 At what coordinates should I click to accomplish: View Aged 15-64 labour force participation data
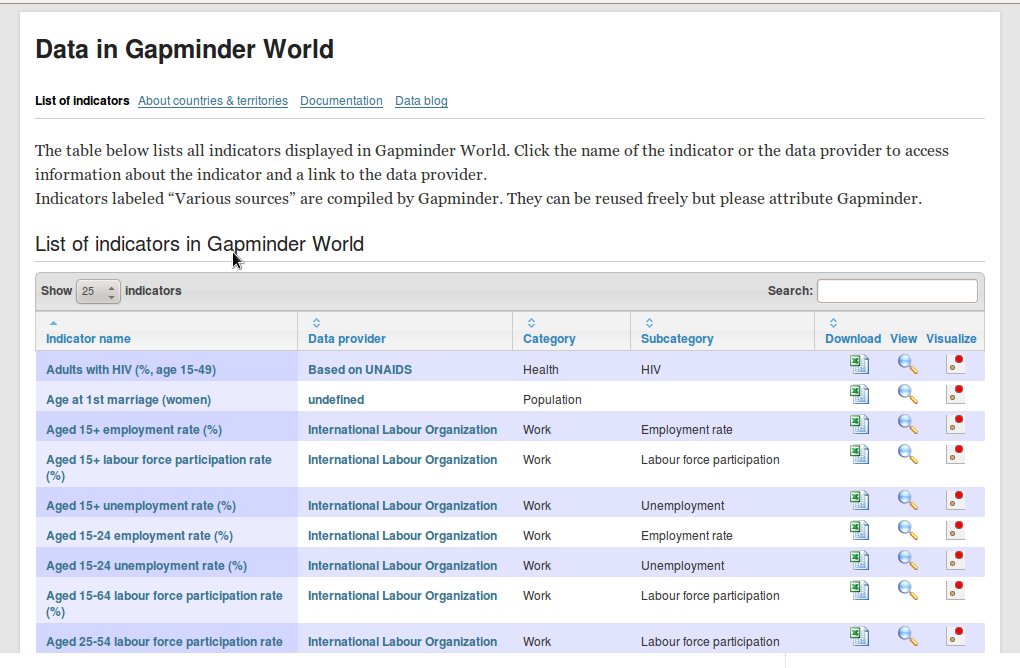pos(907,591)
